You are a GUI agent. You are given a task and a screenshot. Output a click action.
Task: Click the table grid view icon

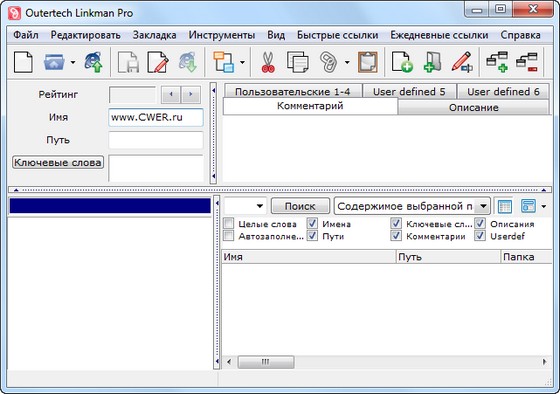pyautogui.click(x=504, y=206)
